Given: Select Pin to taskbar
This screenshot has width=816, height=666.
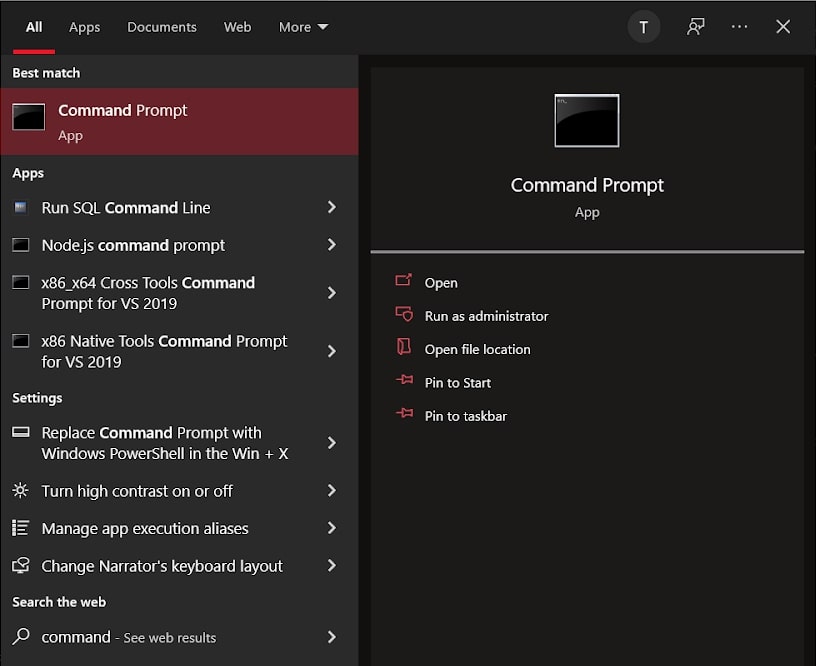Looking at the screenshot, I should [x=465, y=416].
